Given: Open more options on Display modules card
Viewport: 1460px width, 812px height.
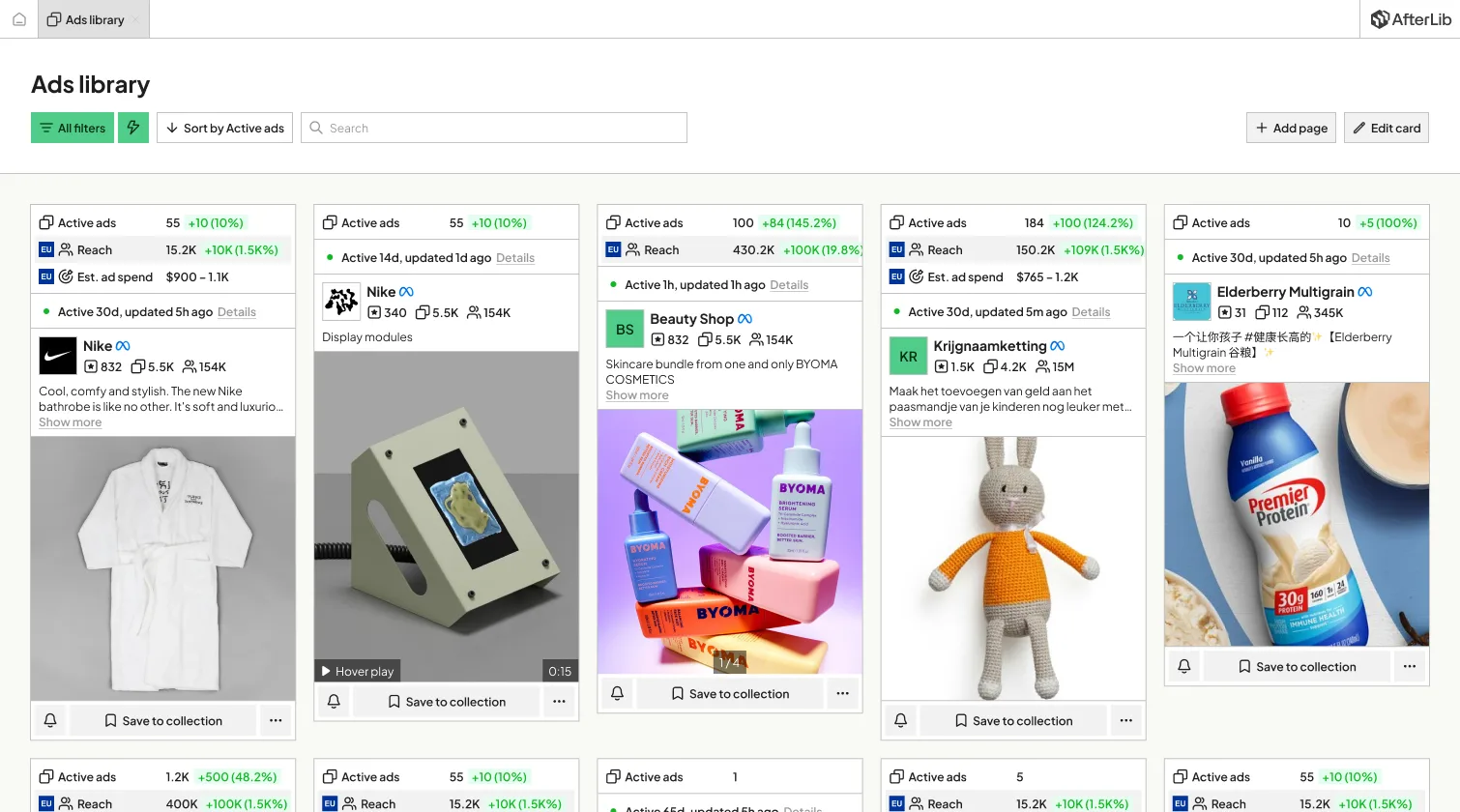Looking at the screenshot, I should pyautogui.click(x=559, y=701).
